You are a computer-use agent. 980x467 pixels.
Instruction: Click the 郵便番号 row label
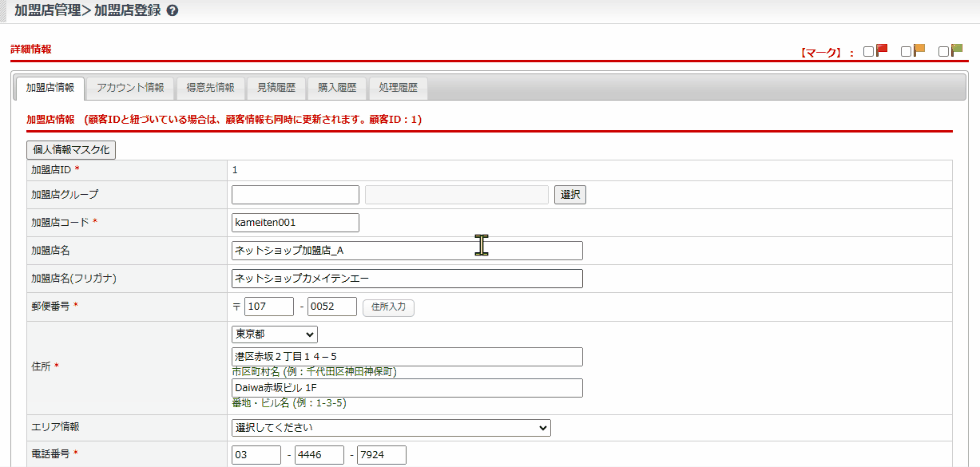click(51, 306)
